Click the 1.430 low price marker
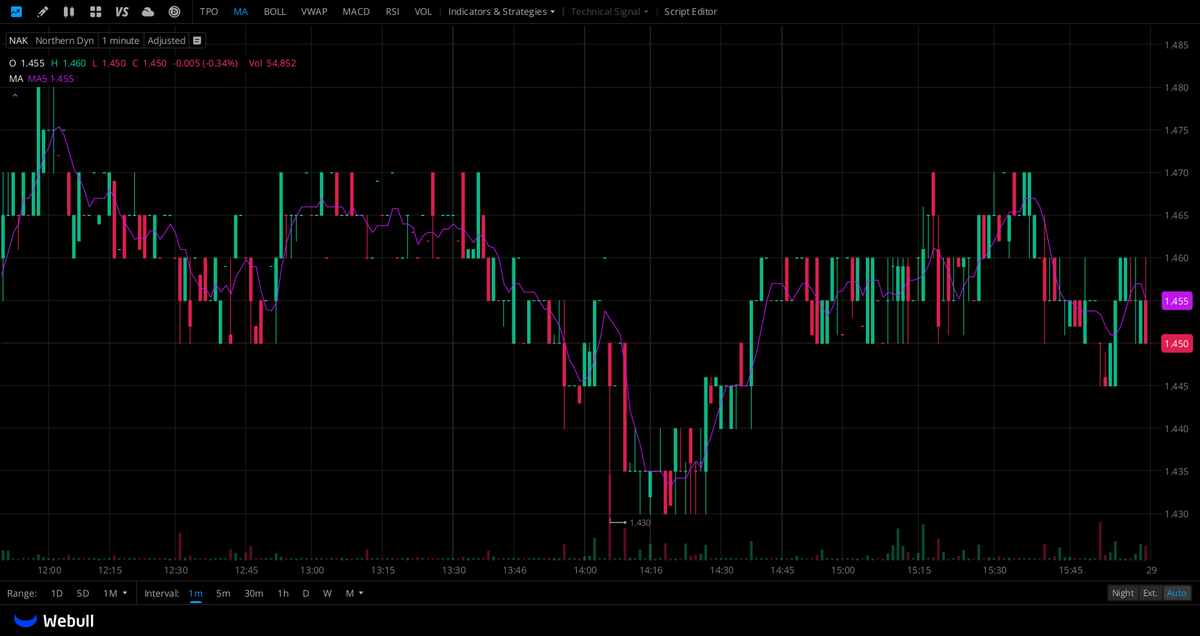The width and height of the screenshot is (1200, 636). pyautogui.click(x=640, y=522)
